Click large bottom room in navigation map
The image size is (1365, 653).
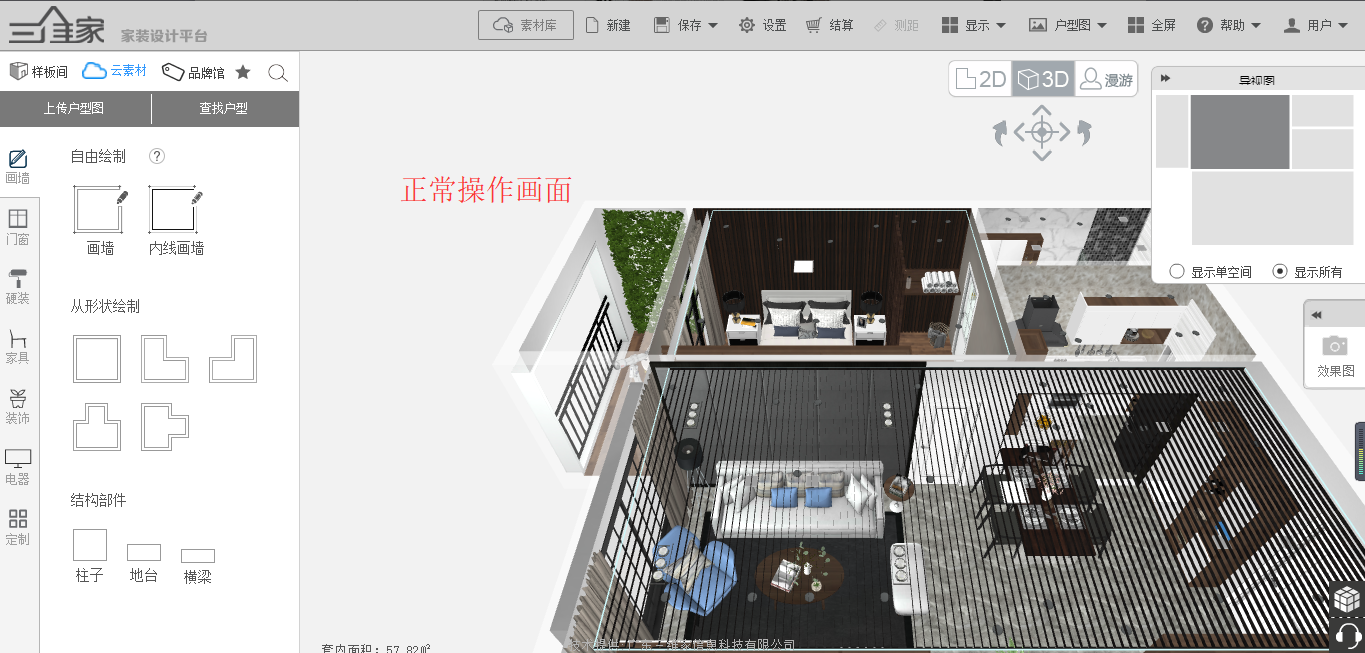[1273, 208]
